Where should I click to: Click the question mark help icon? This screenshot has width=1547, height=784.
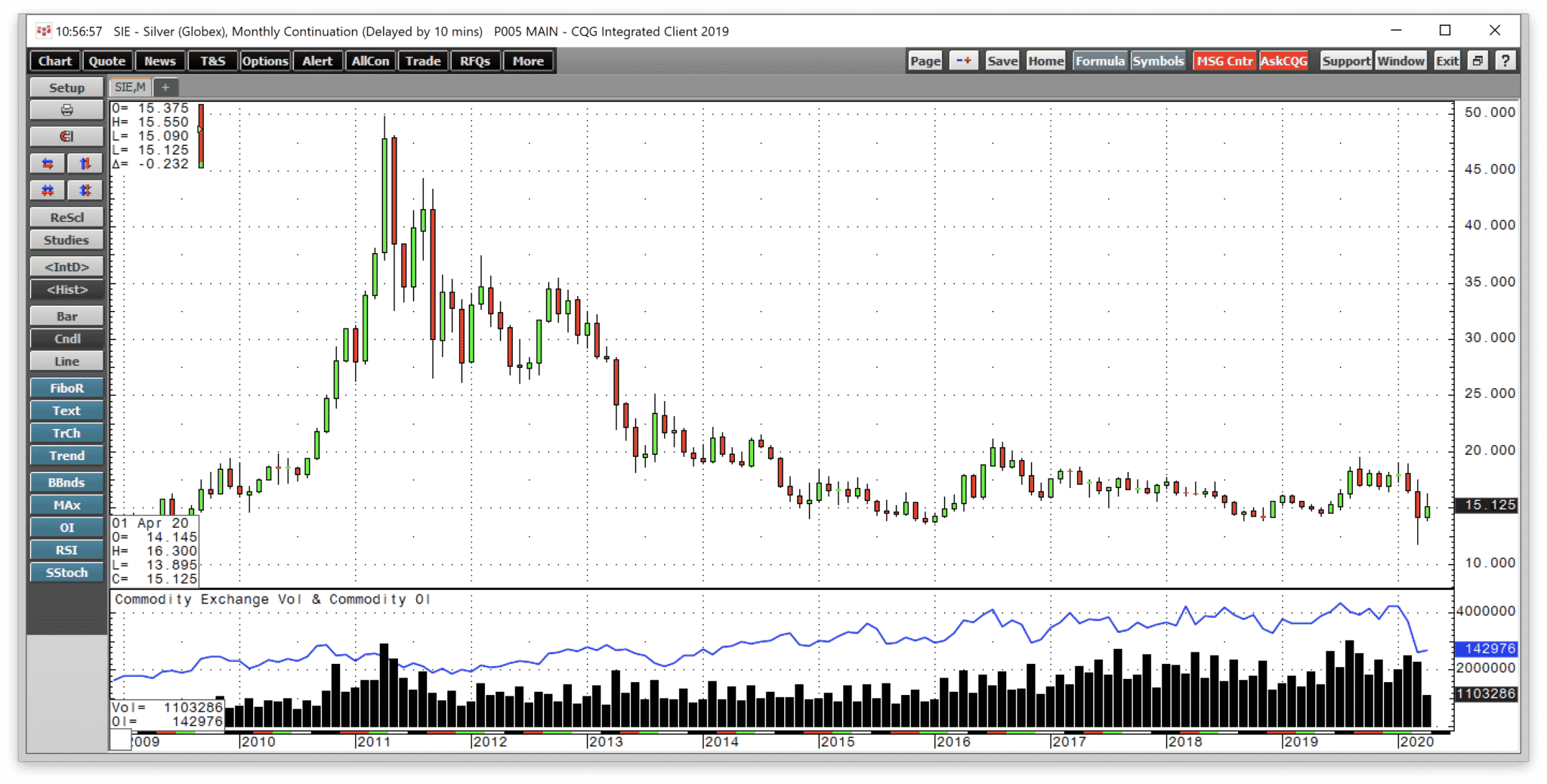click(x=1505, y=61)
